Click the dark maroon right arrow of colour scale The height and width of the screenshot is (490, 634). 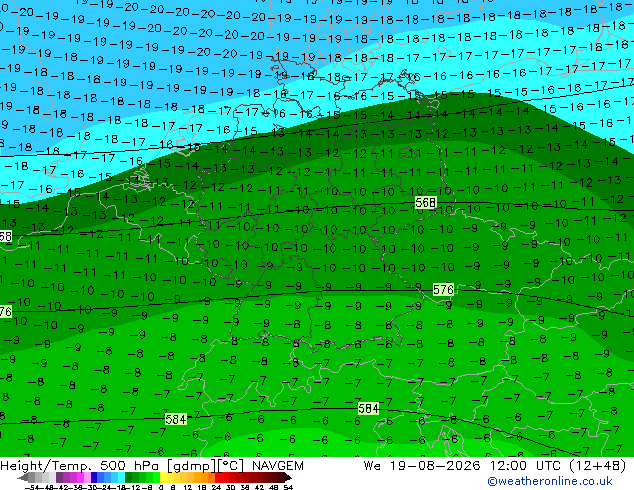pyautogui.click(x=288, y=477)
